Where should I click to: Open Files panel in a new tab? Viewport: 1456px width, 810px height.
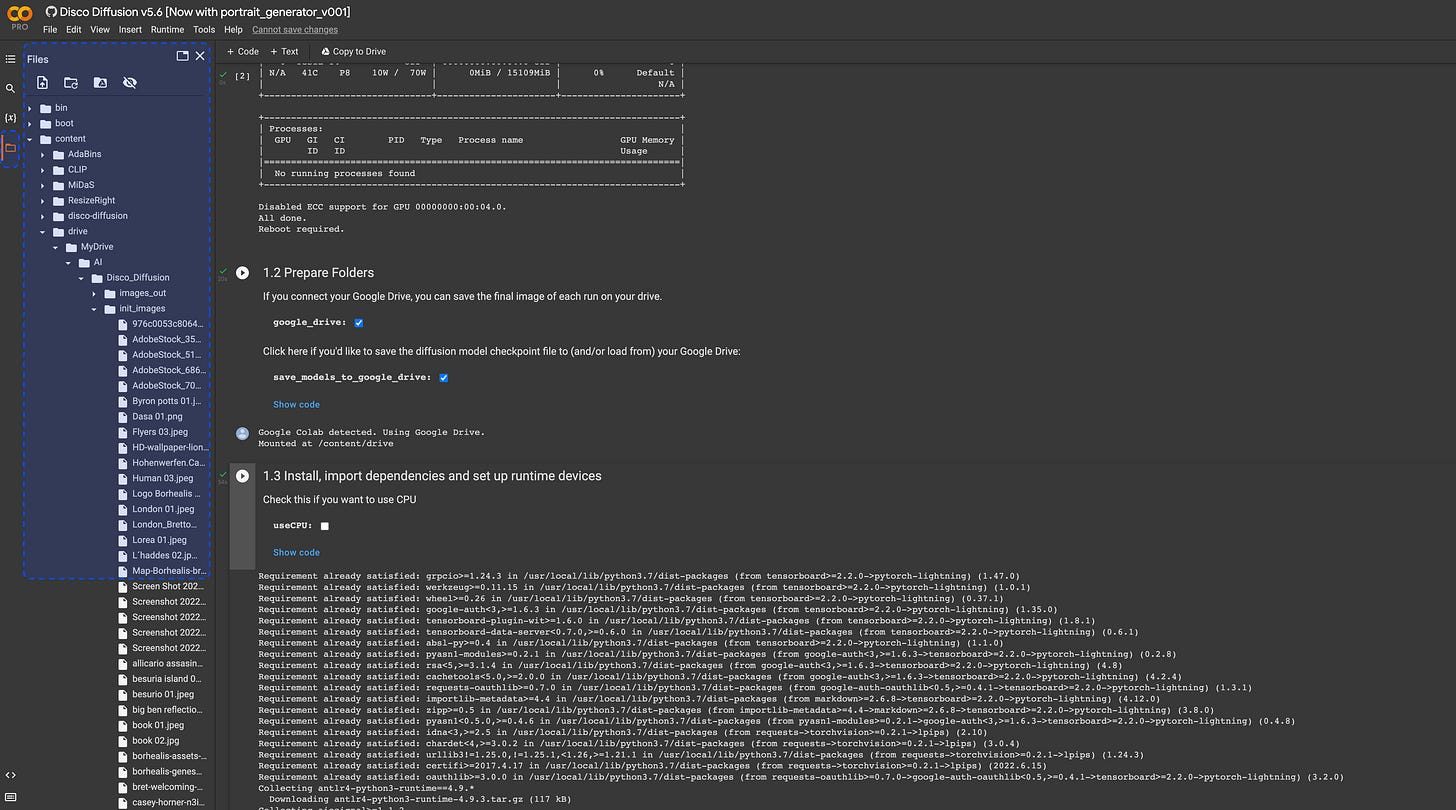(x=183, y=56)
